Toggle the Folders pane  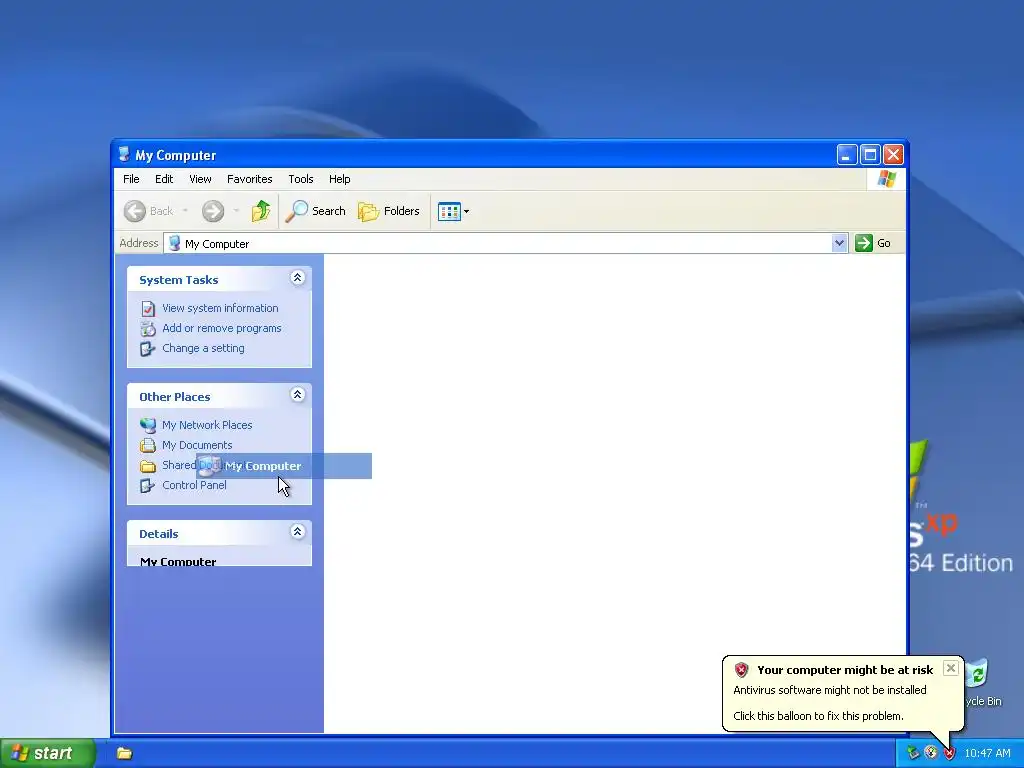(x=389, y=211)
